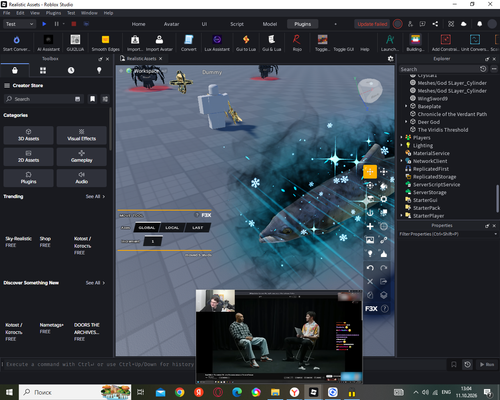
Task: Open the AI Assistant plugin
Action: [x=48, y=43]
